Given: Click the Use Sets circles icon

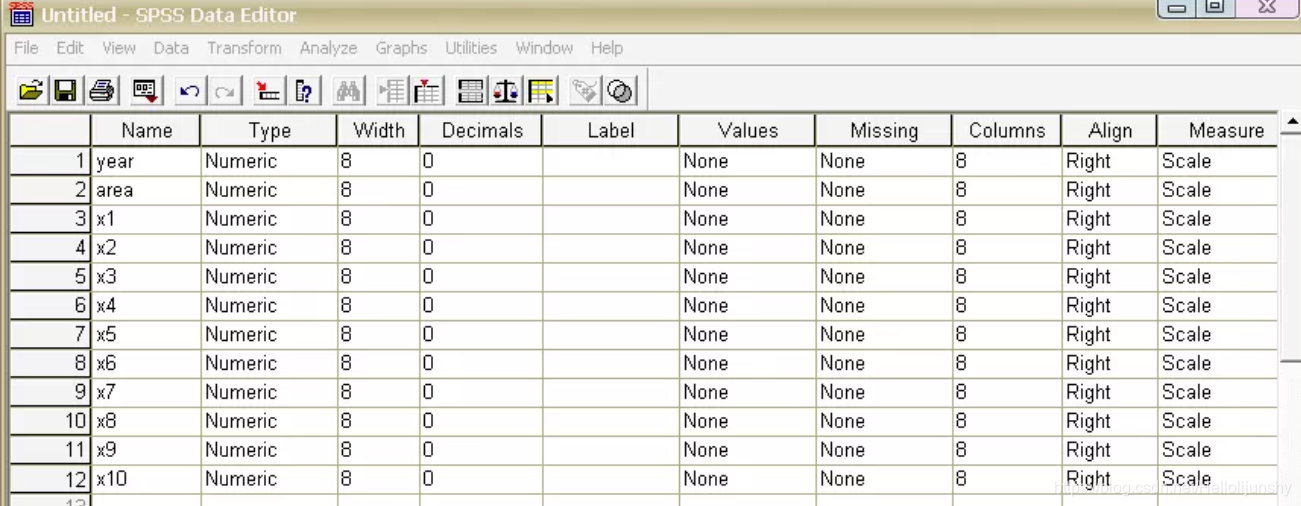Looking at the screenshot, I should tap(620, 92).
